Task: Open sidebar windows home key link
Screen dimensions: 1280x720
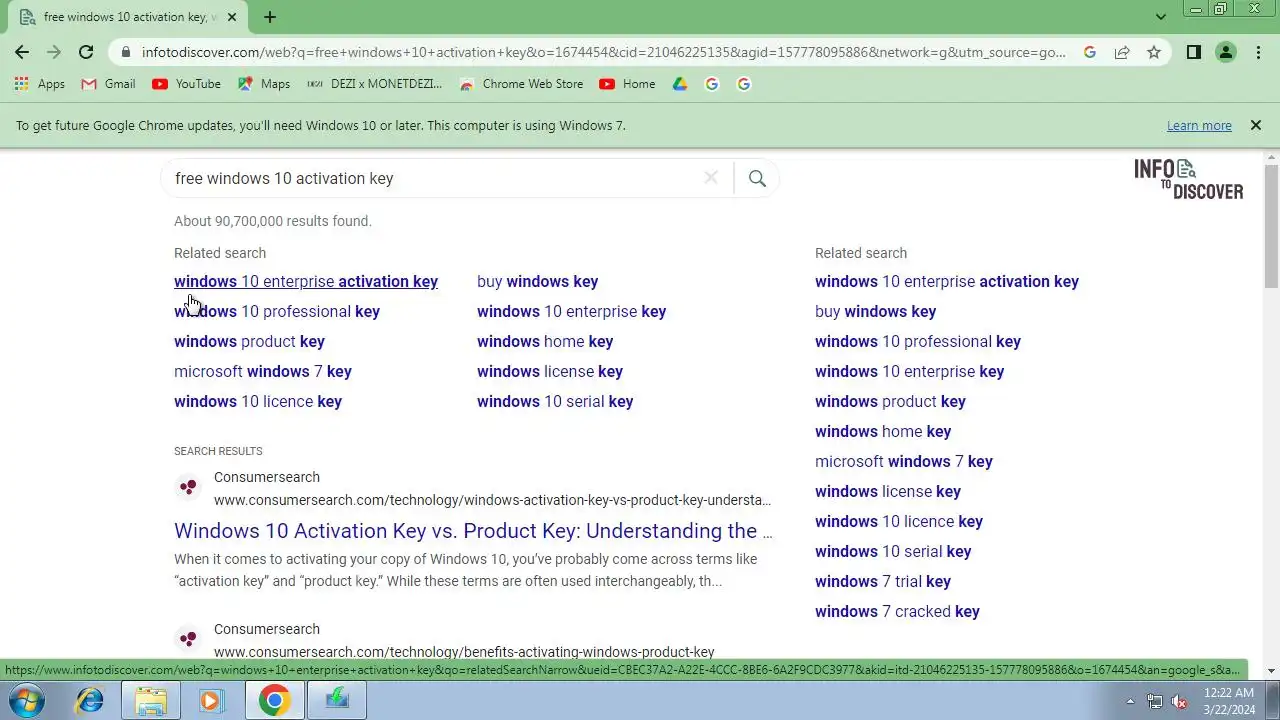Action: coord(883,432)
